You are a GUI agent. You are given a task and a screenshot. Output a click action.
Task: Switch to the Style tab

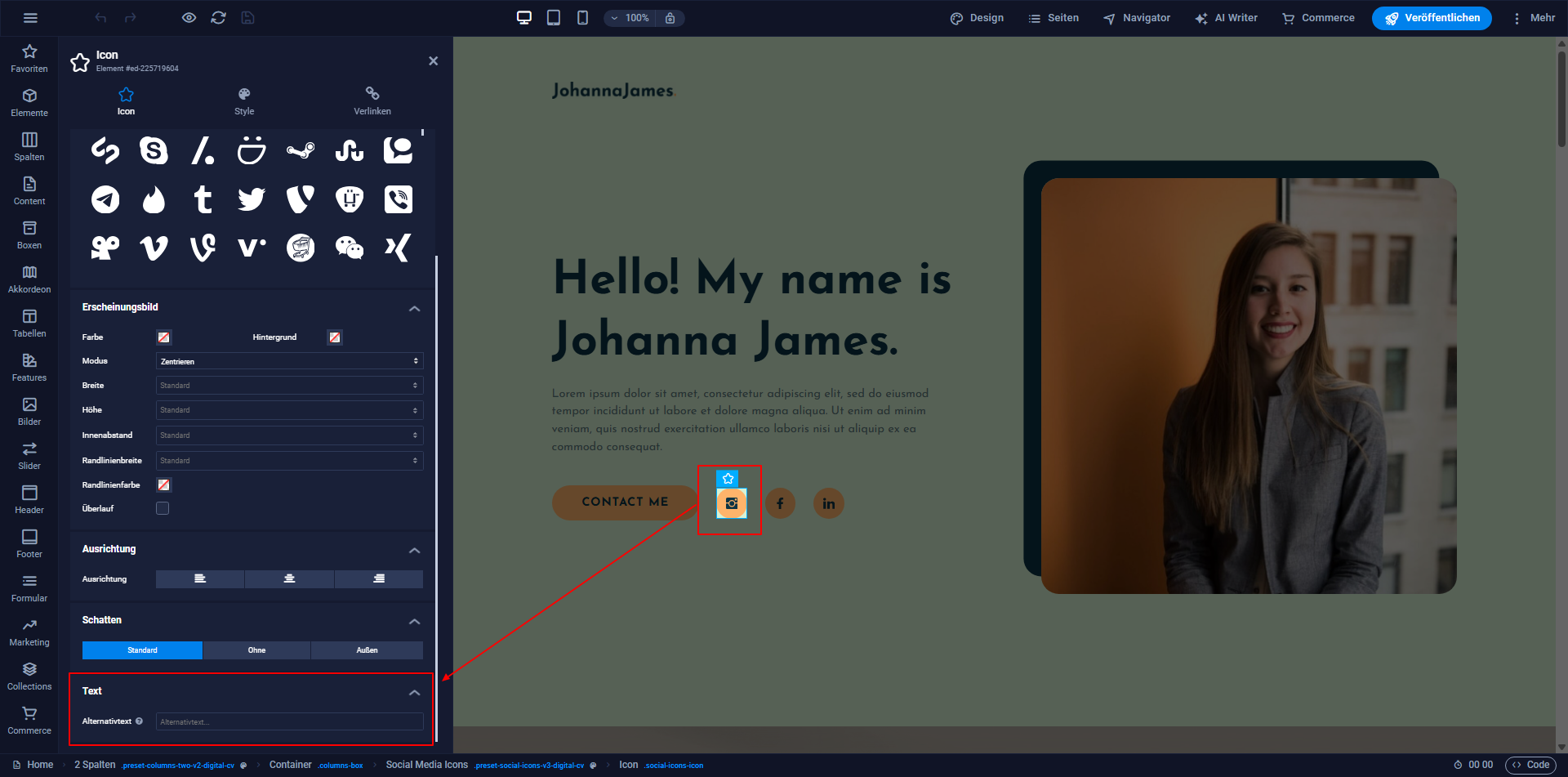pyautogui.click(x=244, y=101)
